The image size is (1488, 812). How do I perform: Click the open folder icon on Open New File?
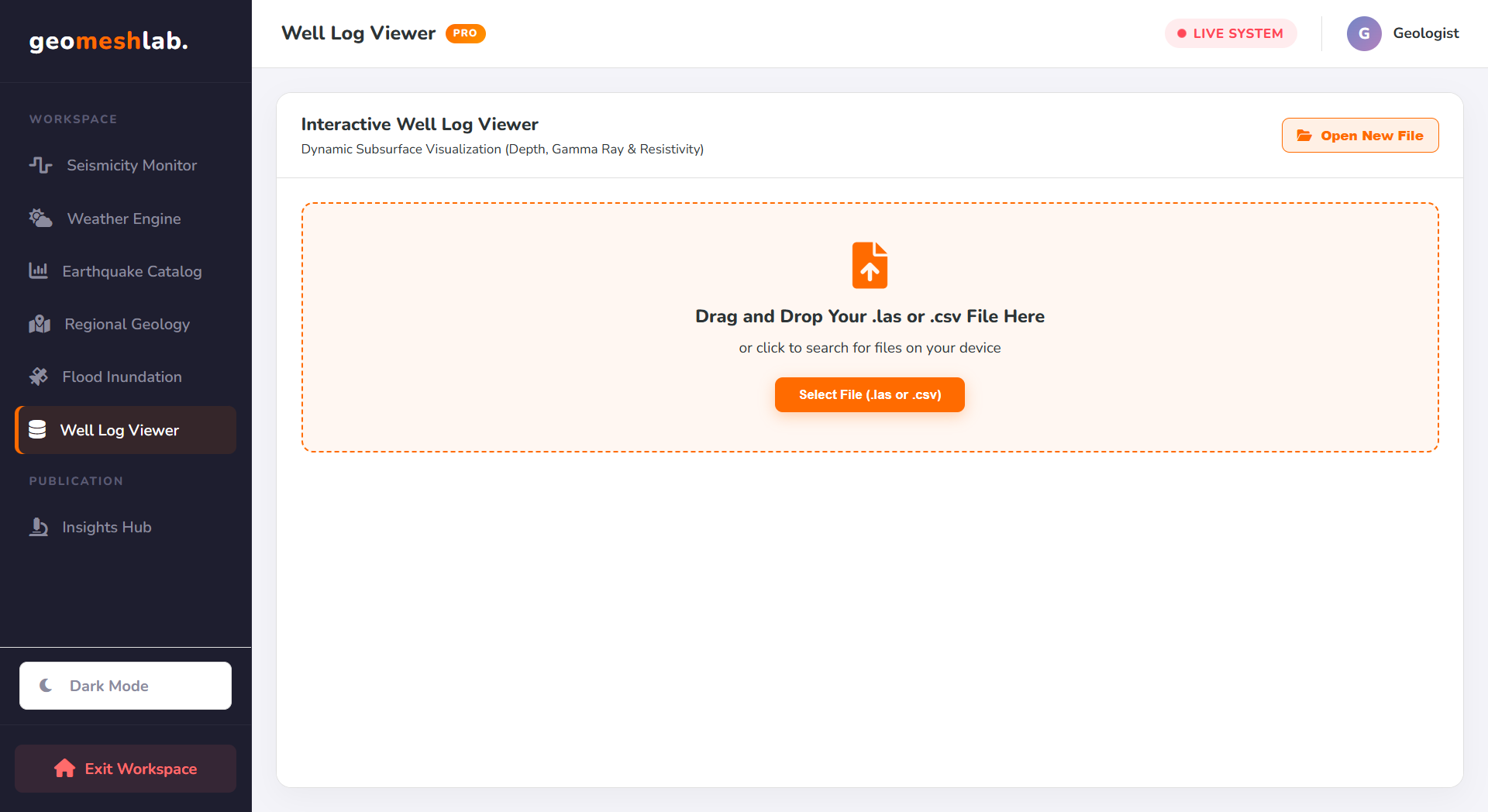[x=1304, y=136]
